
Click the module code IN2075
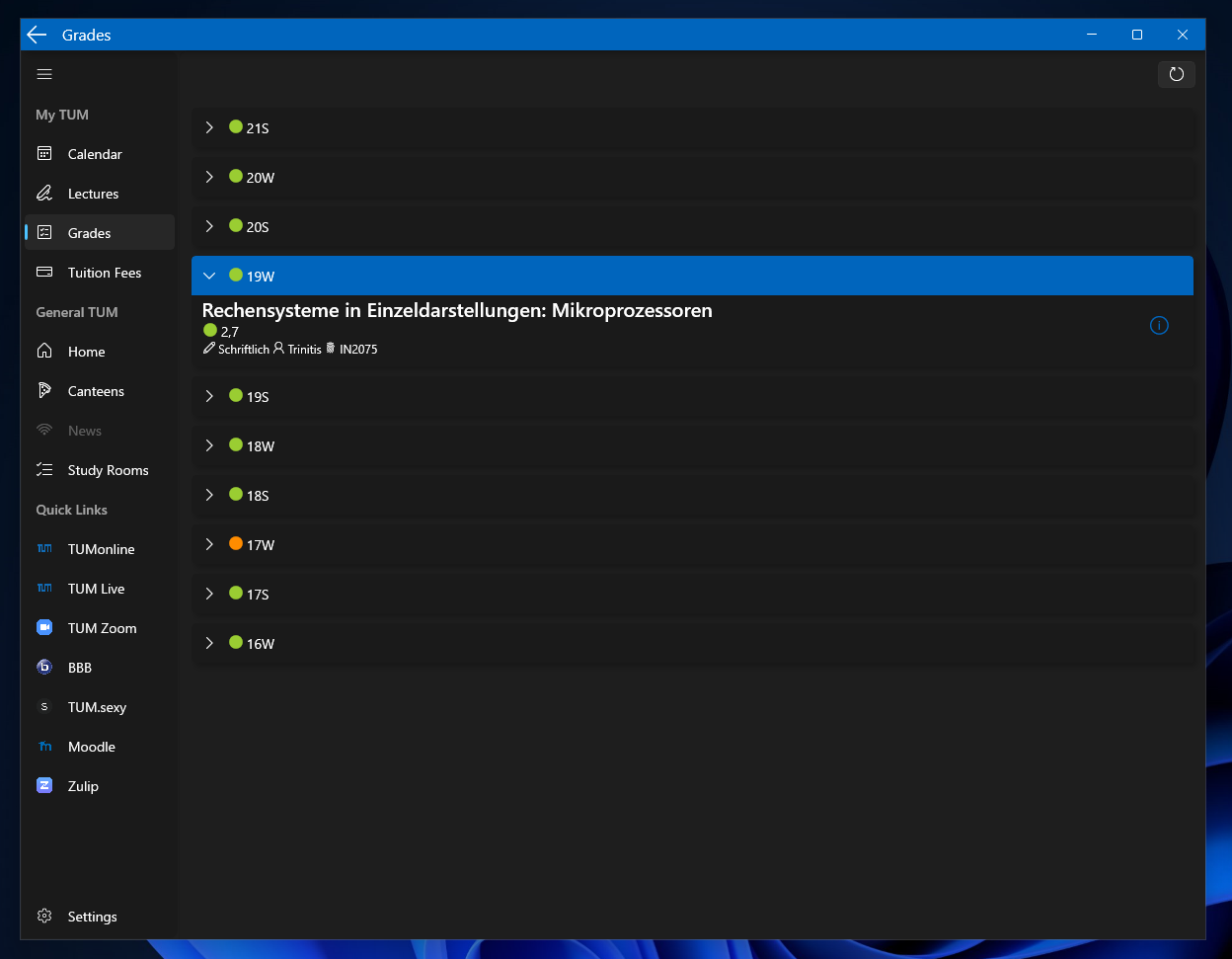[x=358, y=350]
